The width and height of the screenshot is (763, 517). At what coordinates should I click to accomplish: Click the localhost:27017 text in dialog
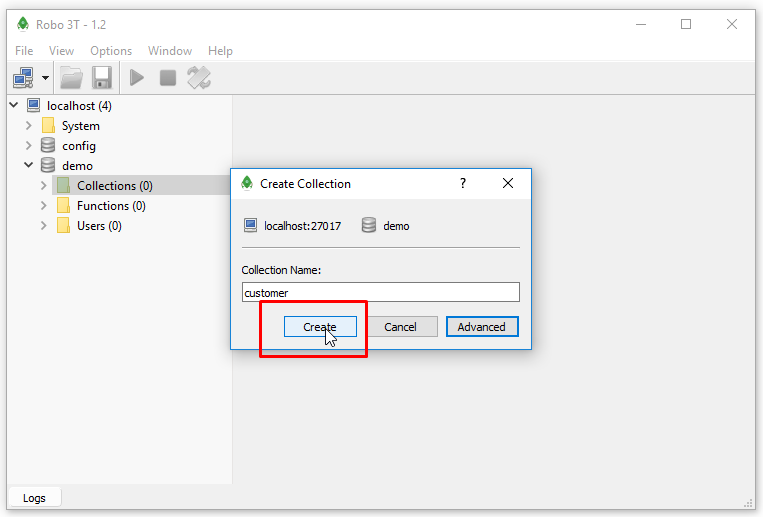coord(303,226)
